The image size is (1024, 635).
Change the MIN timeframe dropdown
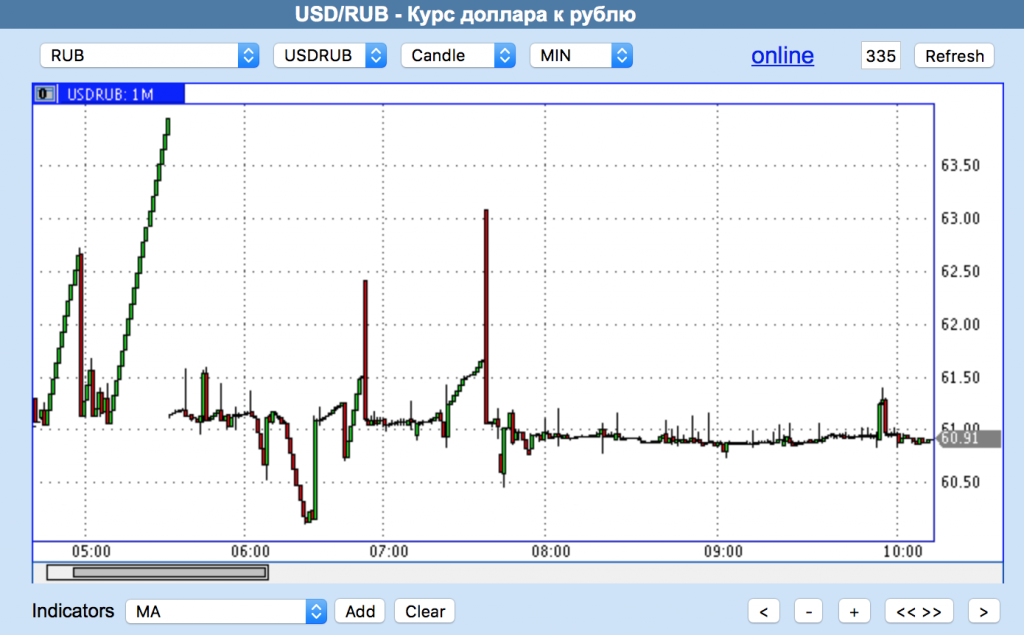tap(580, 56)
